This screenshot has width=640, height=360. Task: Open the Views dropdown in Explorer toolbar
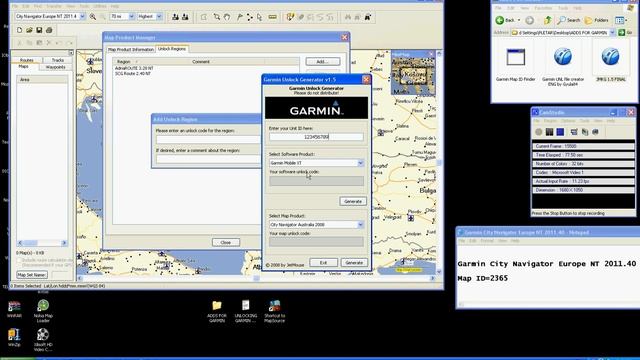pyautogui.click(x=621, y=20)
